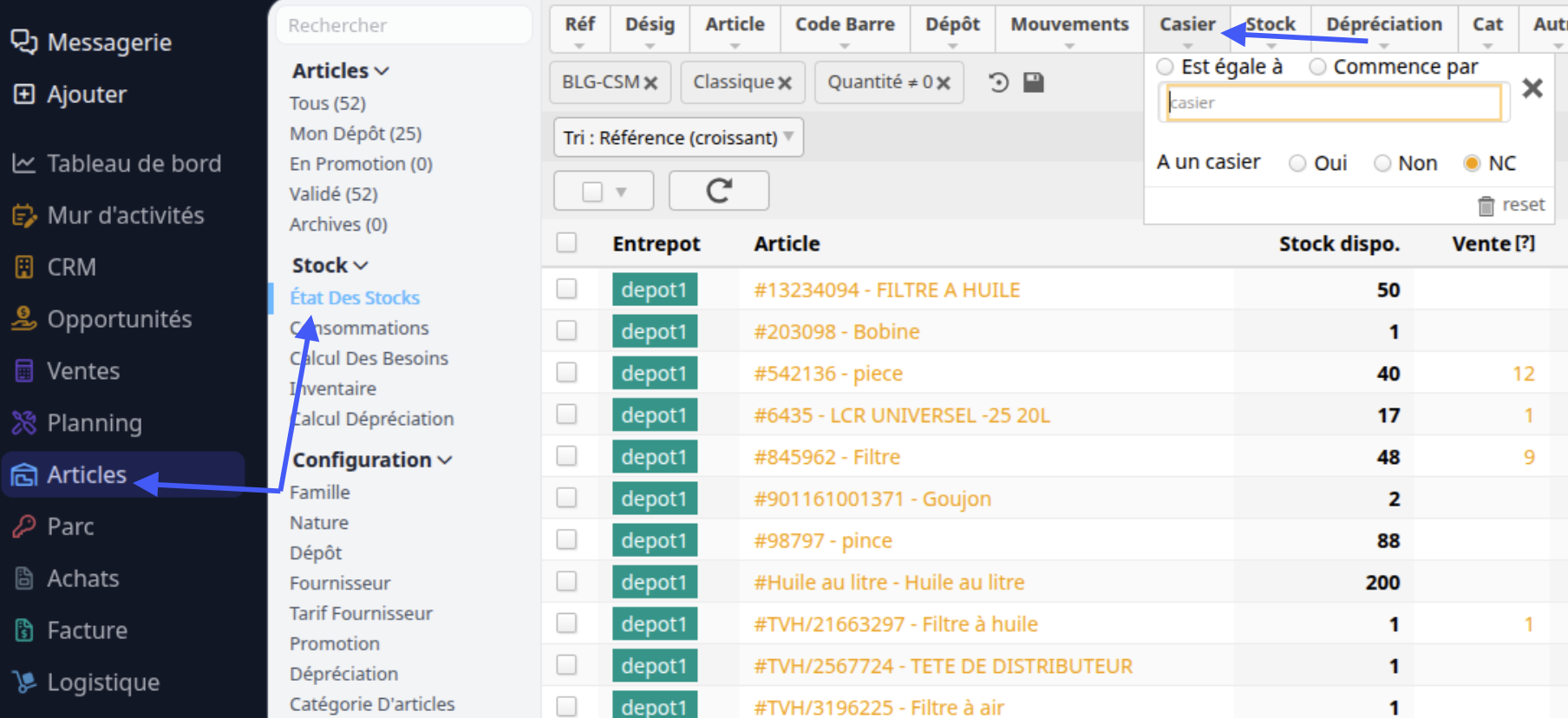Screen dimensions: 1568x718
Task: Select the 'Est égale à' radio option
Action: [x=1166, y=67]
